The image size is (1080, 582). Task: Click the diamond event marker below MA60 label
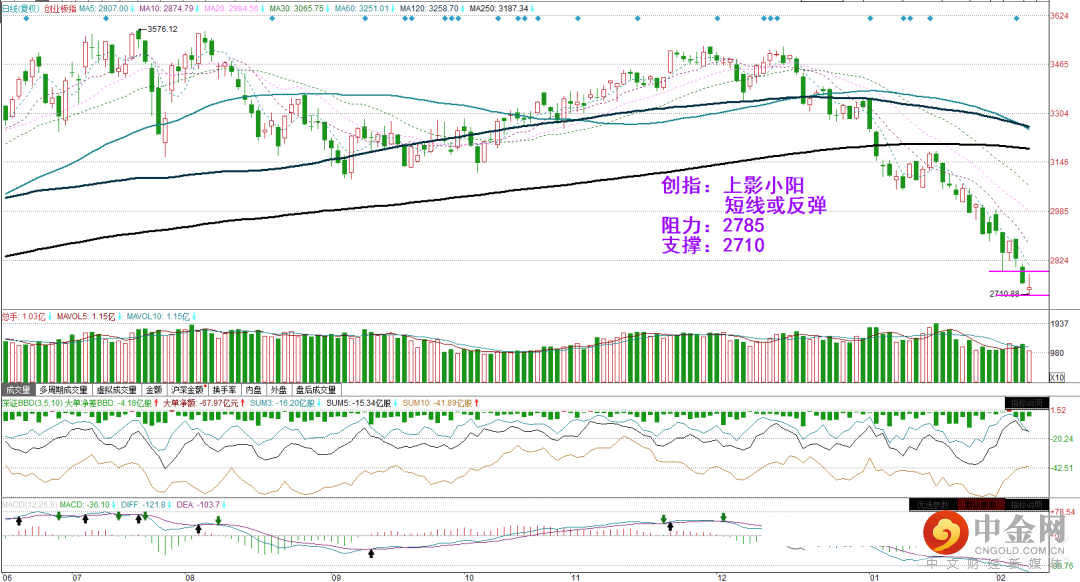(x=365, y=19)
